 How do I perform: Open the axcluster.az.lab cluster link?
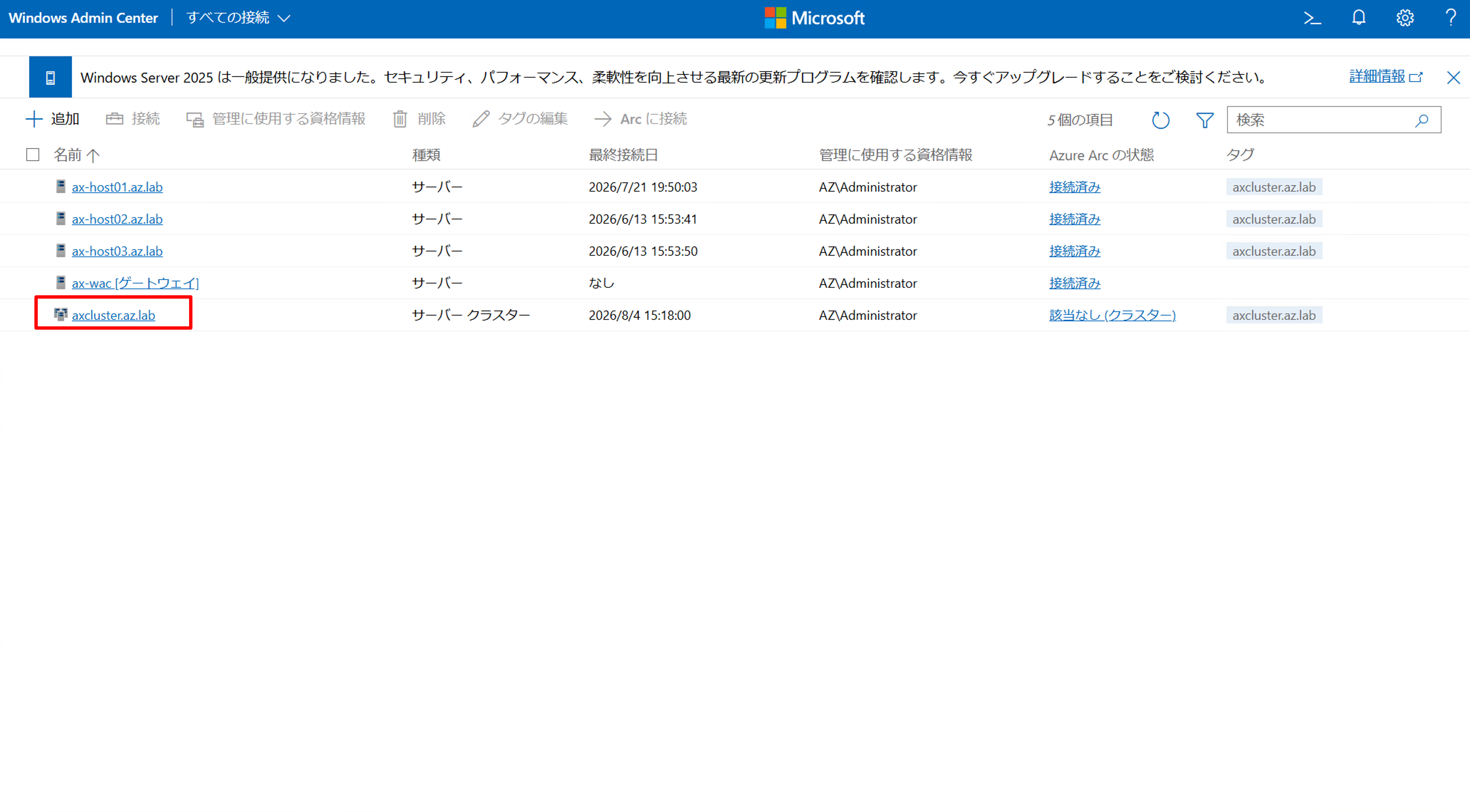pyautogui.click(x=113, y=315)
